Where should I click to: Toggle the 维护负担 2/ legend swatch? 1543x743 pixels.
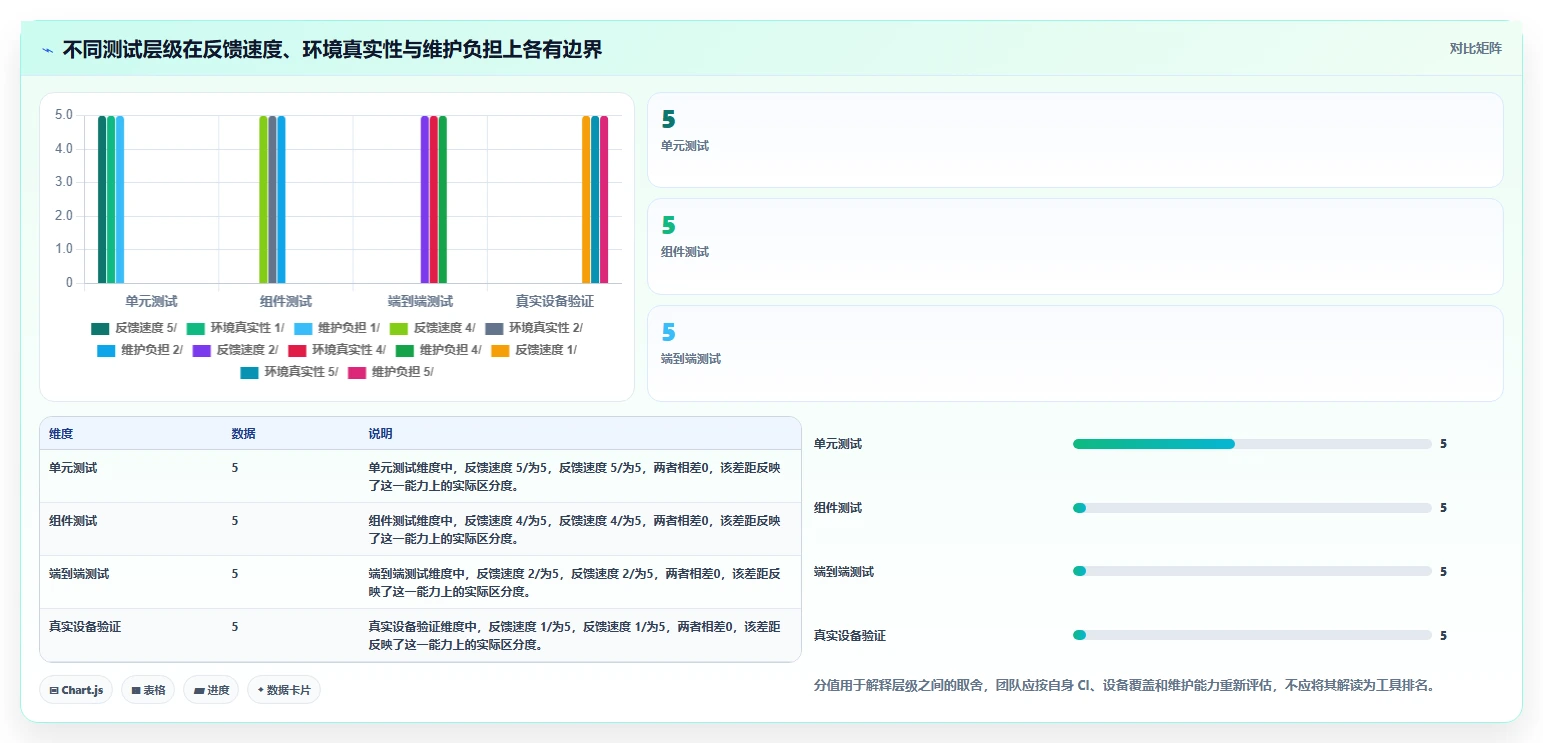(106, 350)
